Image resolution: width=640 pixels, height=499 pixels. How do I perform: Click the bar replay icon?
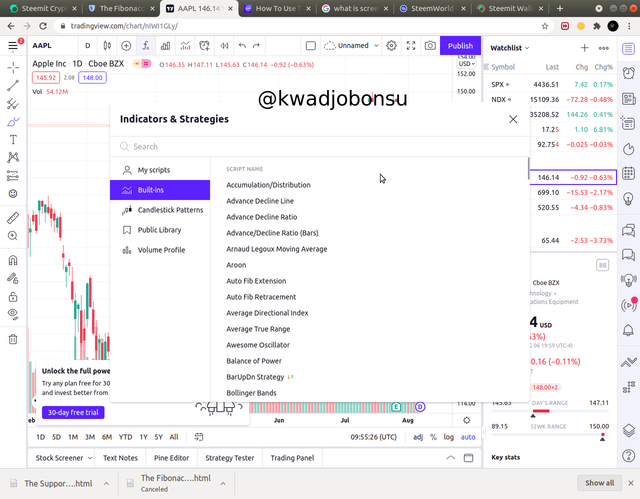(x=224, y=46)
